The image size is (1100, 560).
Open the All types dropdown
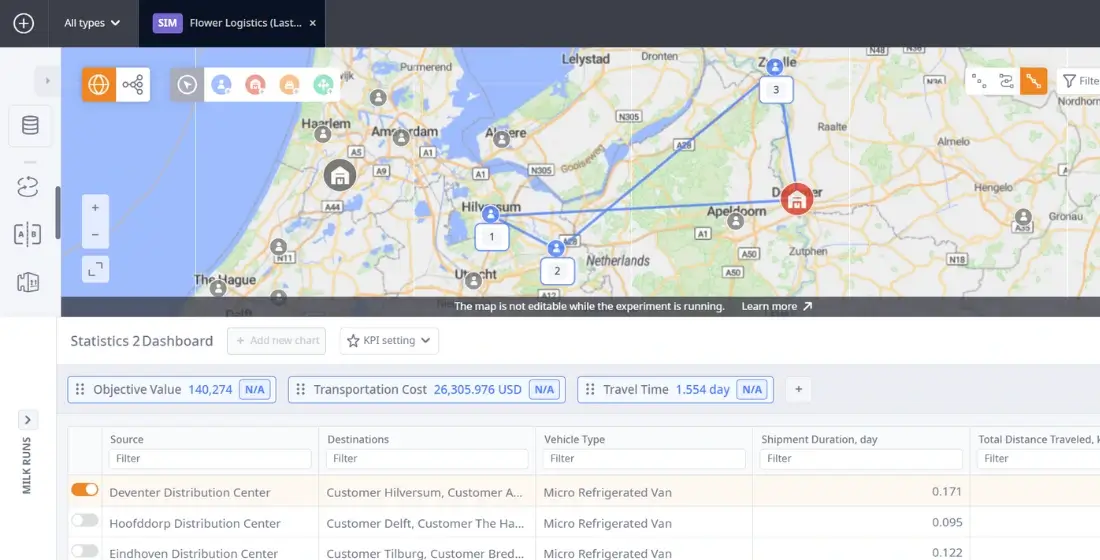[x=92, y=23]
